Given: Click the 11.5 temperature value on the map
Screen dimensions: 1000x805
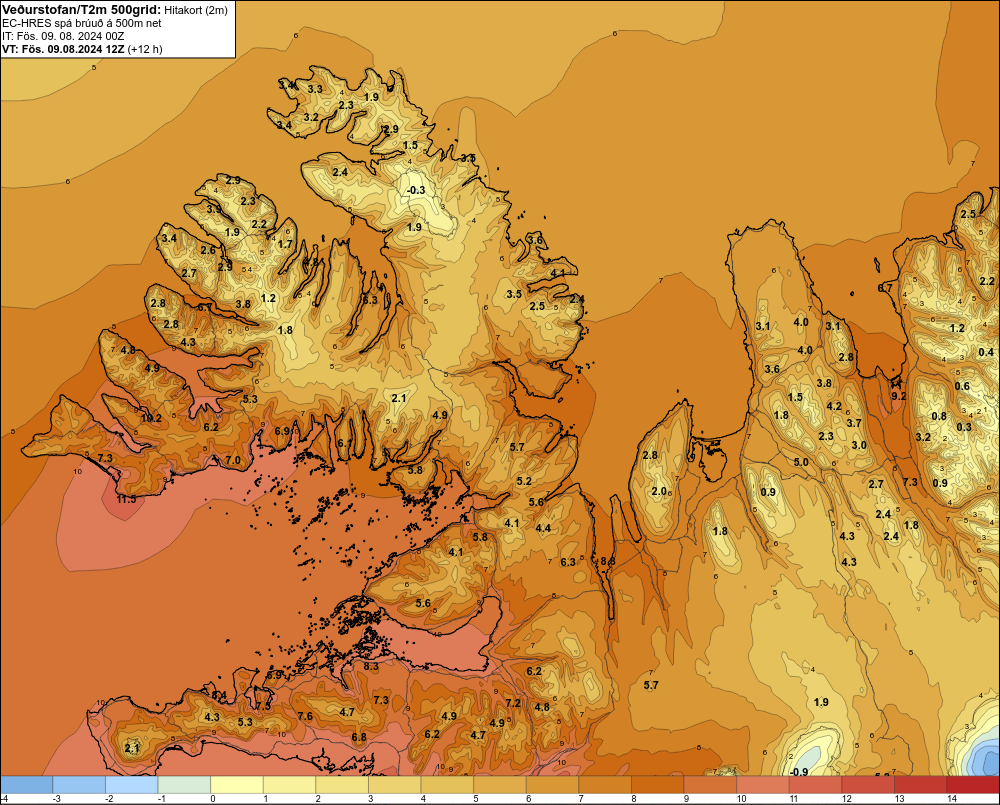Looking at the screenshot, I should click(126, 499).
